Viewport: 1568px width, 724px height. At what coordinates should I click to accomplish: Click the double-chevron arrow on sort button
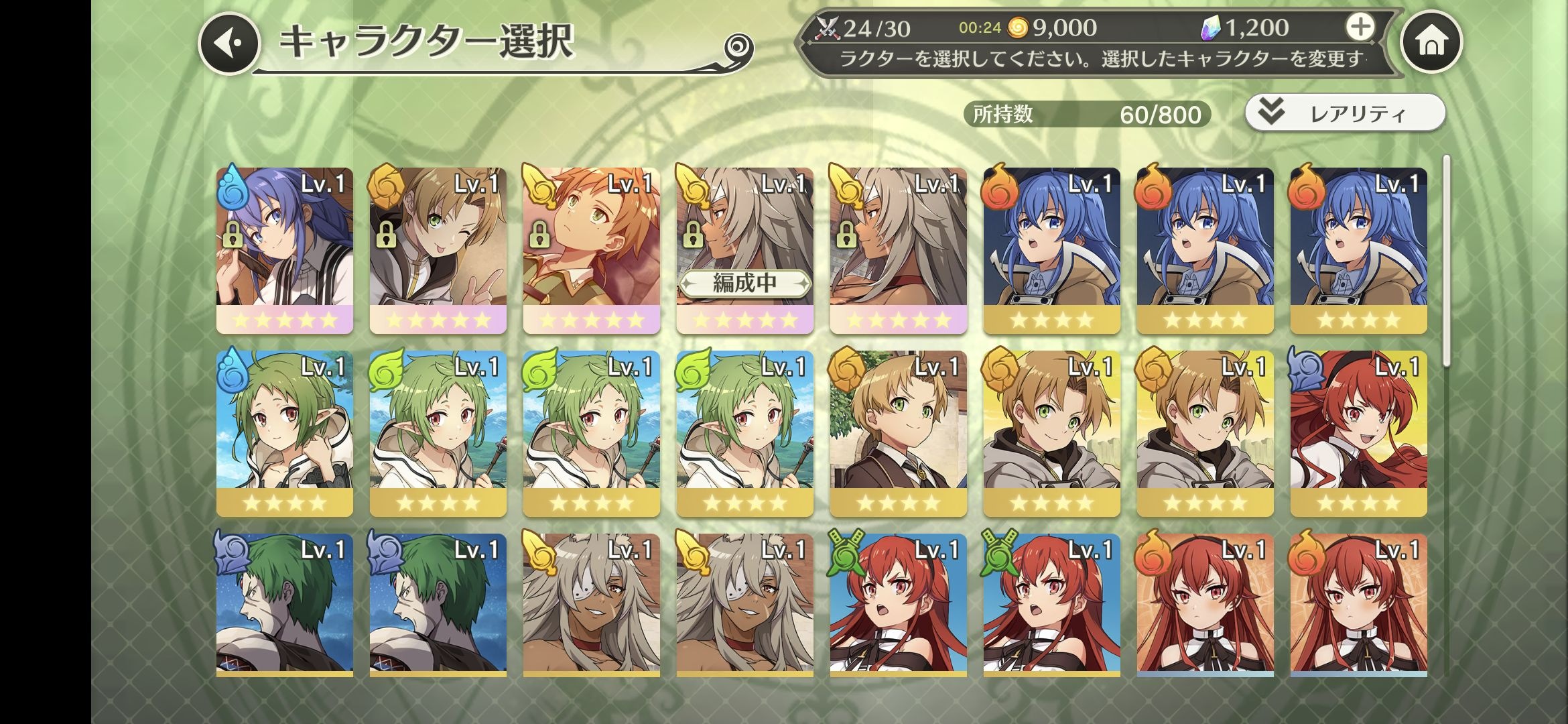click(x=1270, y=111)
